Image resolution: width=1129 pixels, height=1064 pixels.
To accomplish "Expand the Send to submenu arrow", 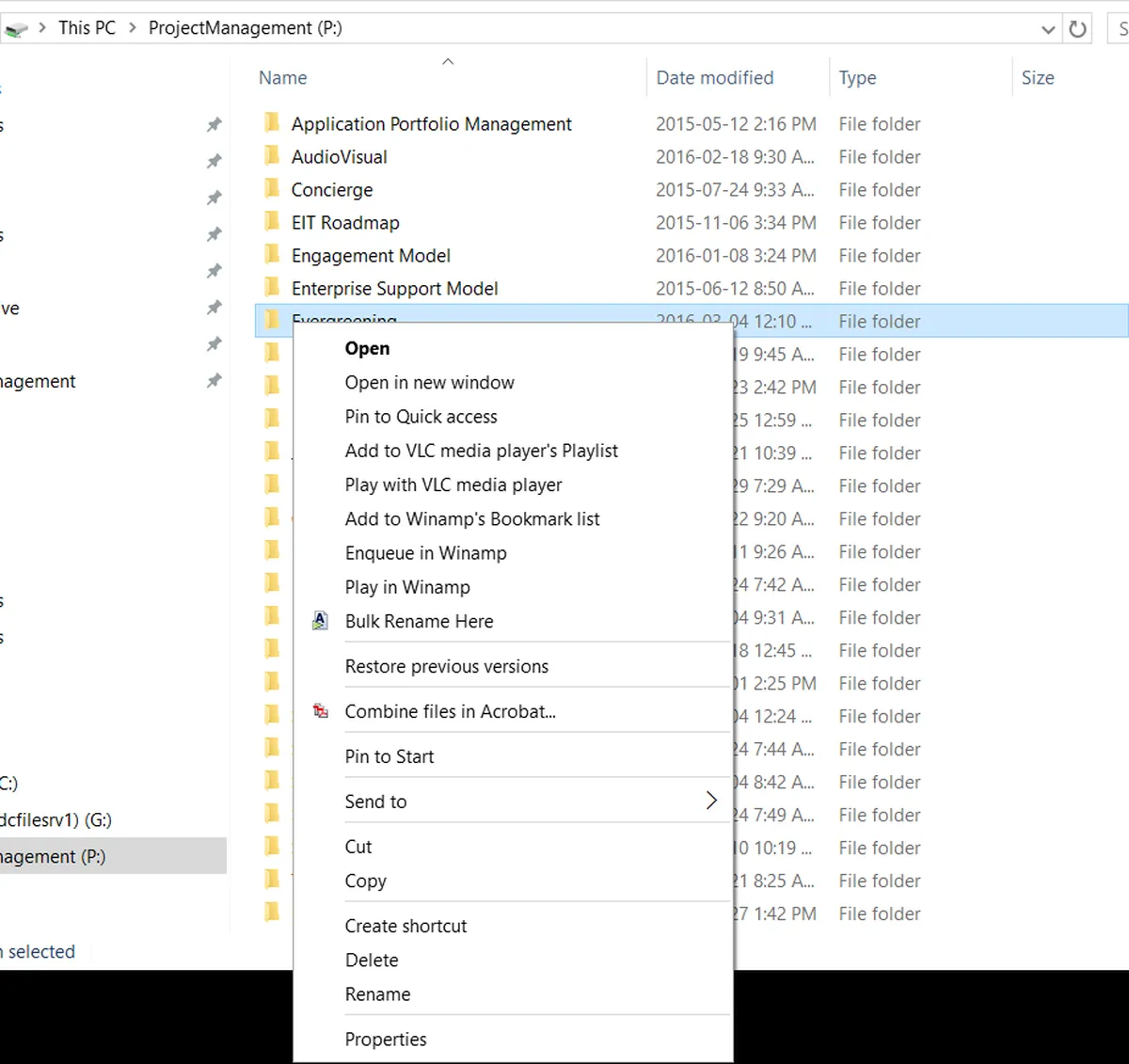I will point(711,801).
